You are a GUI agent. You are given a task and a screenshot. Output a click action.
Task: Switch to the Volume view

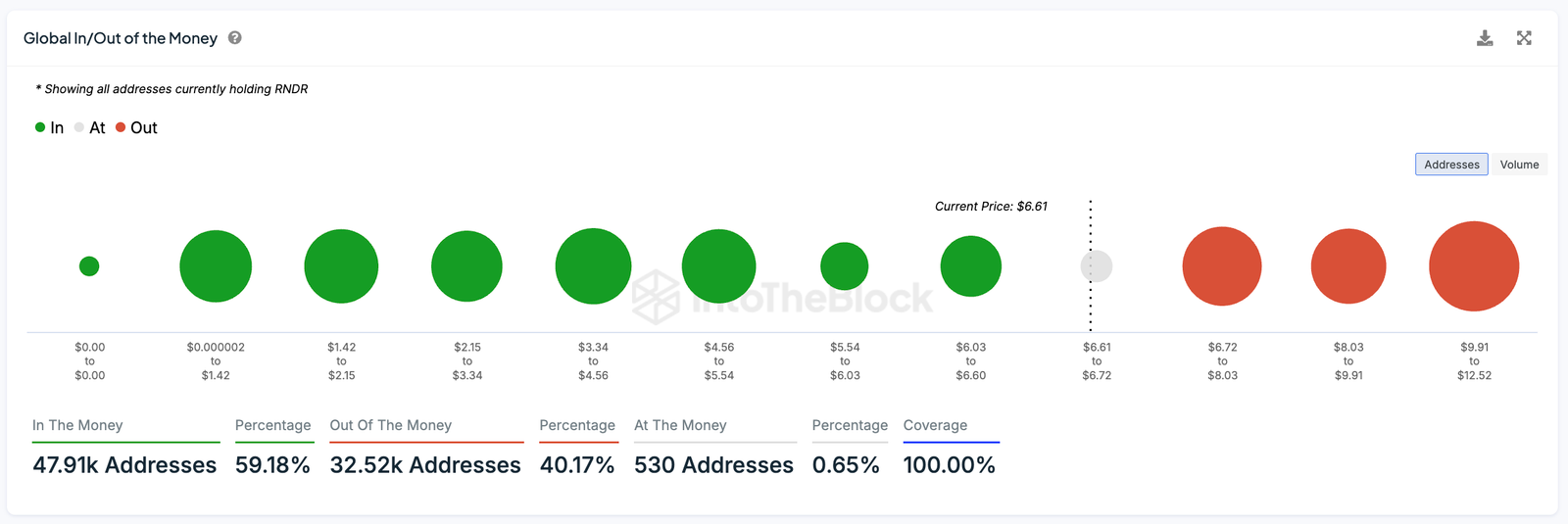coord(1519,165)
